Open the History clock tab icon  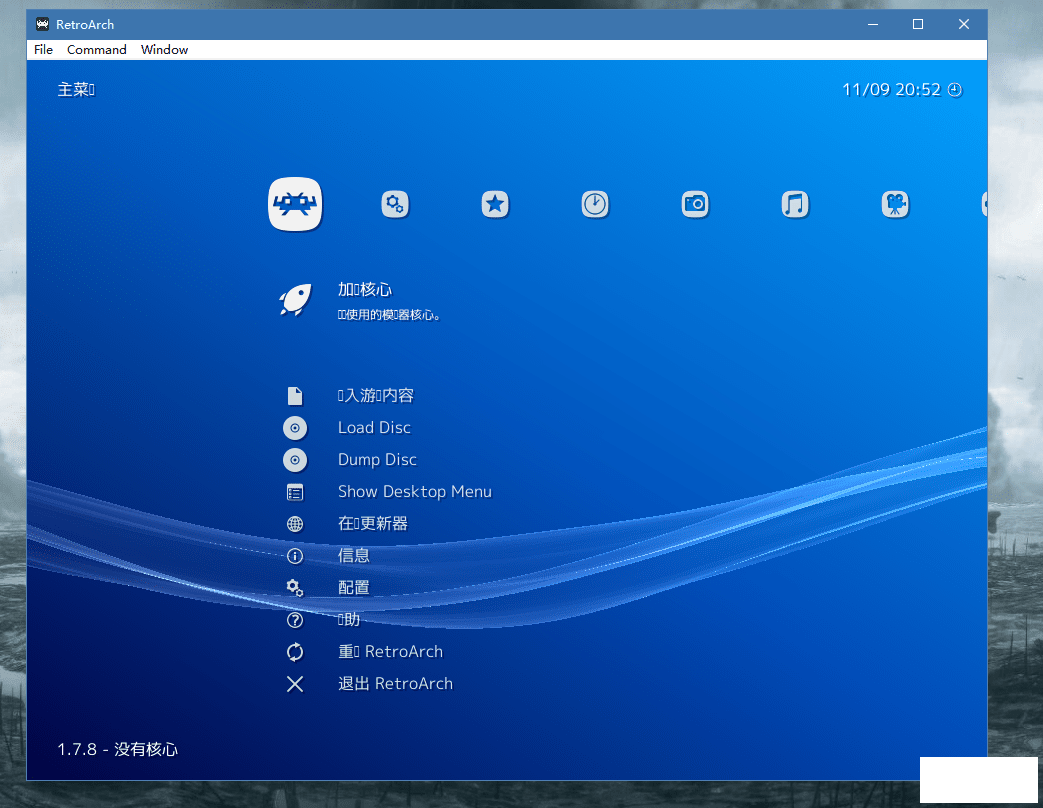(595, 203)
